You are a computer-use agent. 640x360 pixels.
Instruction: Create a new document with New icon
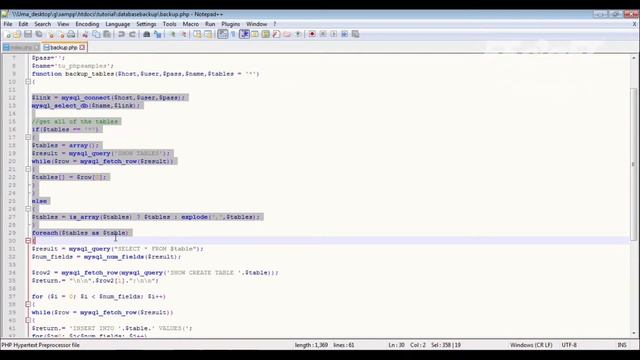[x=8, y=34]
